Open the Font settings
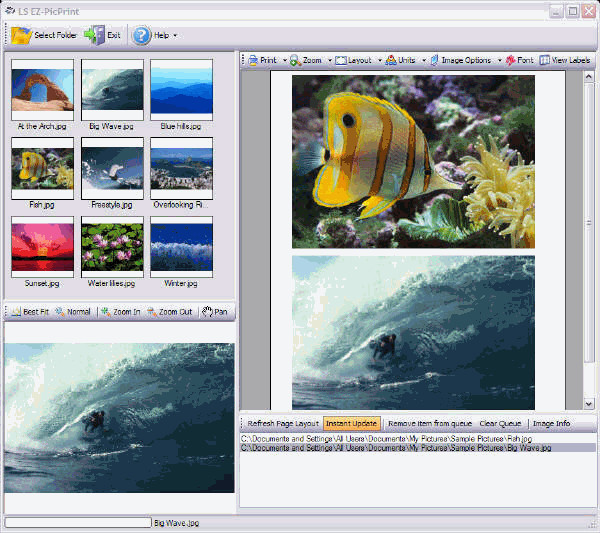Screen dimensions: 600x533 pos(519,60)
